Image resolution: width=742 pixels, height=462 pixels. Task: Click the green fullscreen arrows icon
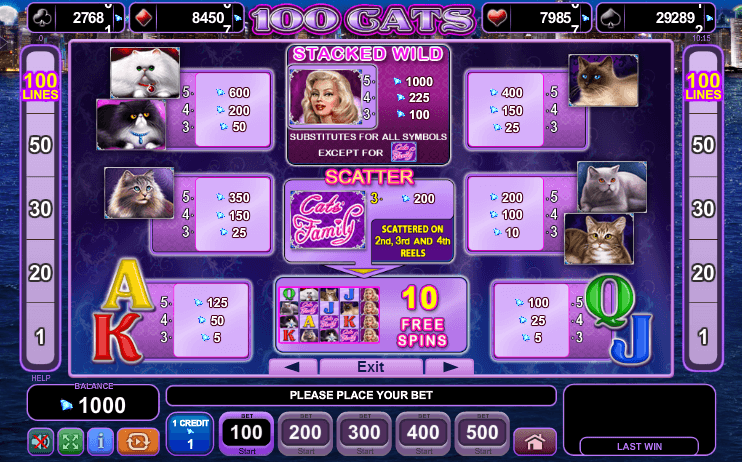(71, 442)
